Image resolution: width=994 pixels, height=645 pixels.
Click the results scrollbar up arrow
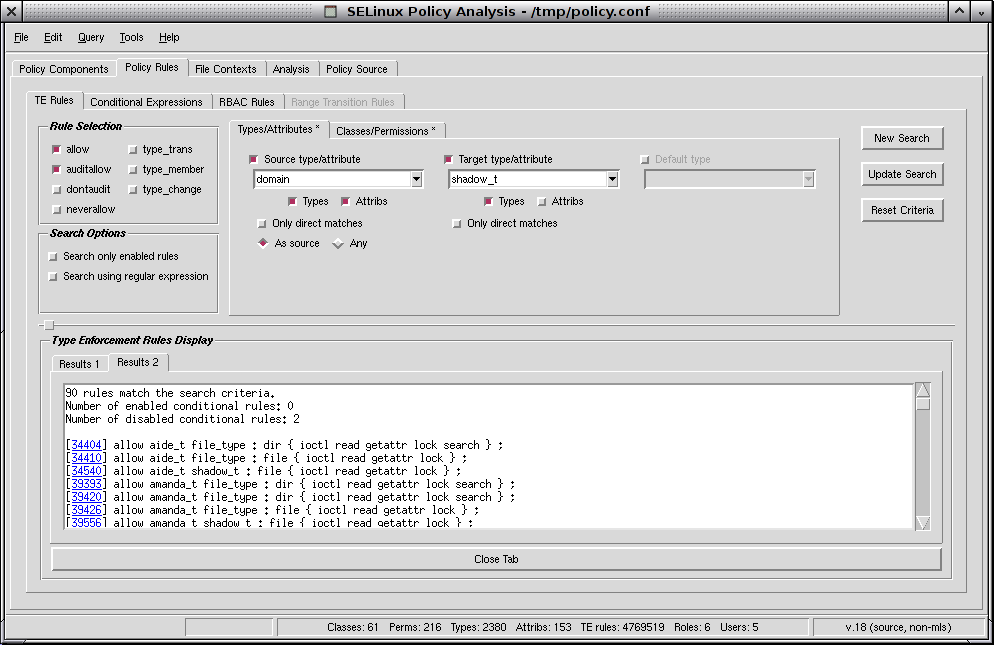[923, 390]
